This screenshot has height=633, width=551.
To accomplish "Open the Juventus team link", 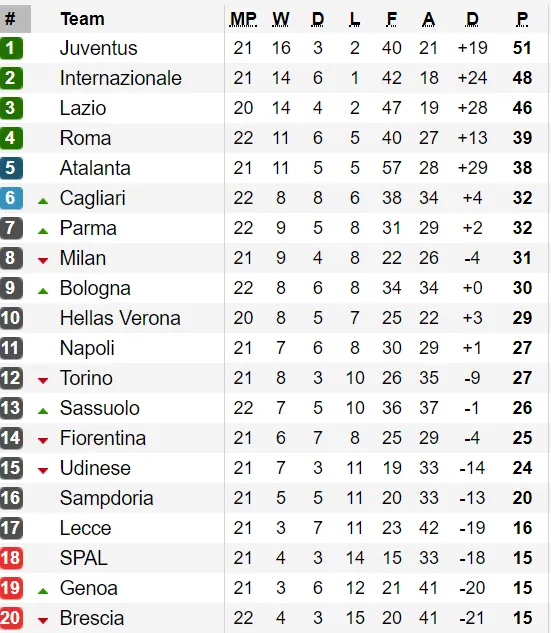I will coord(98,48).
